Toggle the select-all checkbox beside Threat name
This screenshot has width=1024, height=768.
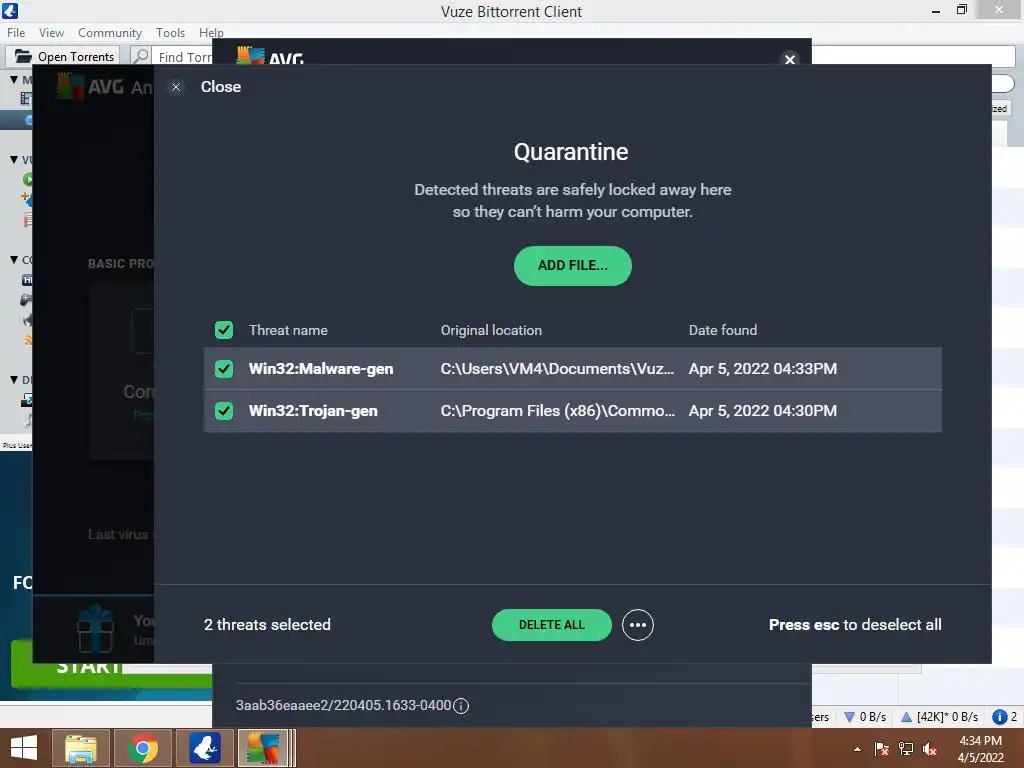[224, 330]
